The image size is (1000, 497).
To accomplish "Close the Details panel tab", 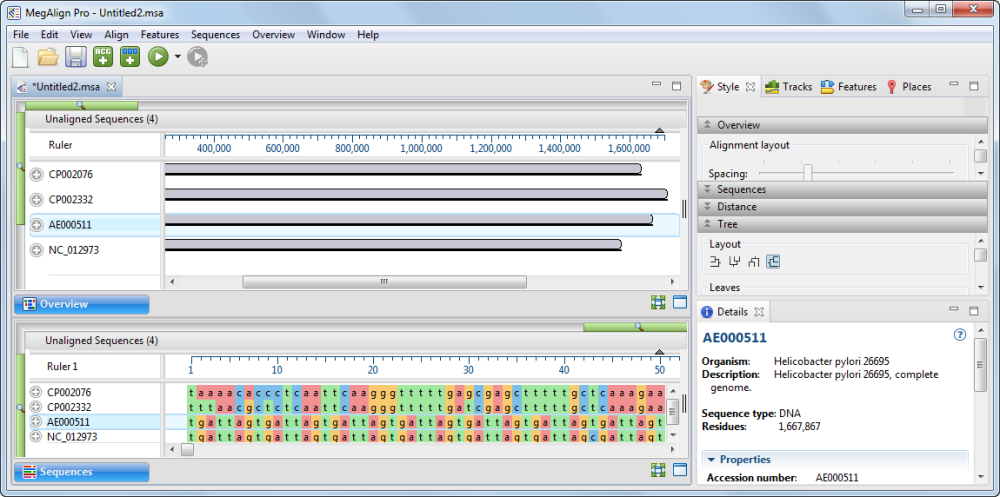I will (759, 312).
